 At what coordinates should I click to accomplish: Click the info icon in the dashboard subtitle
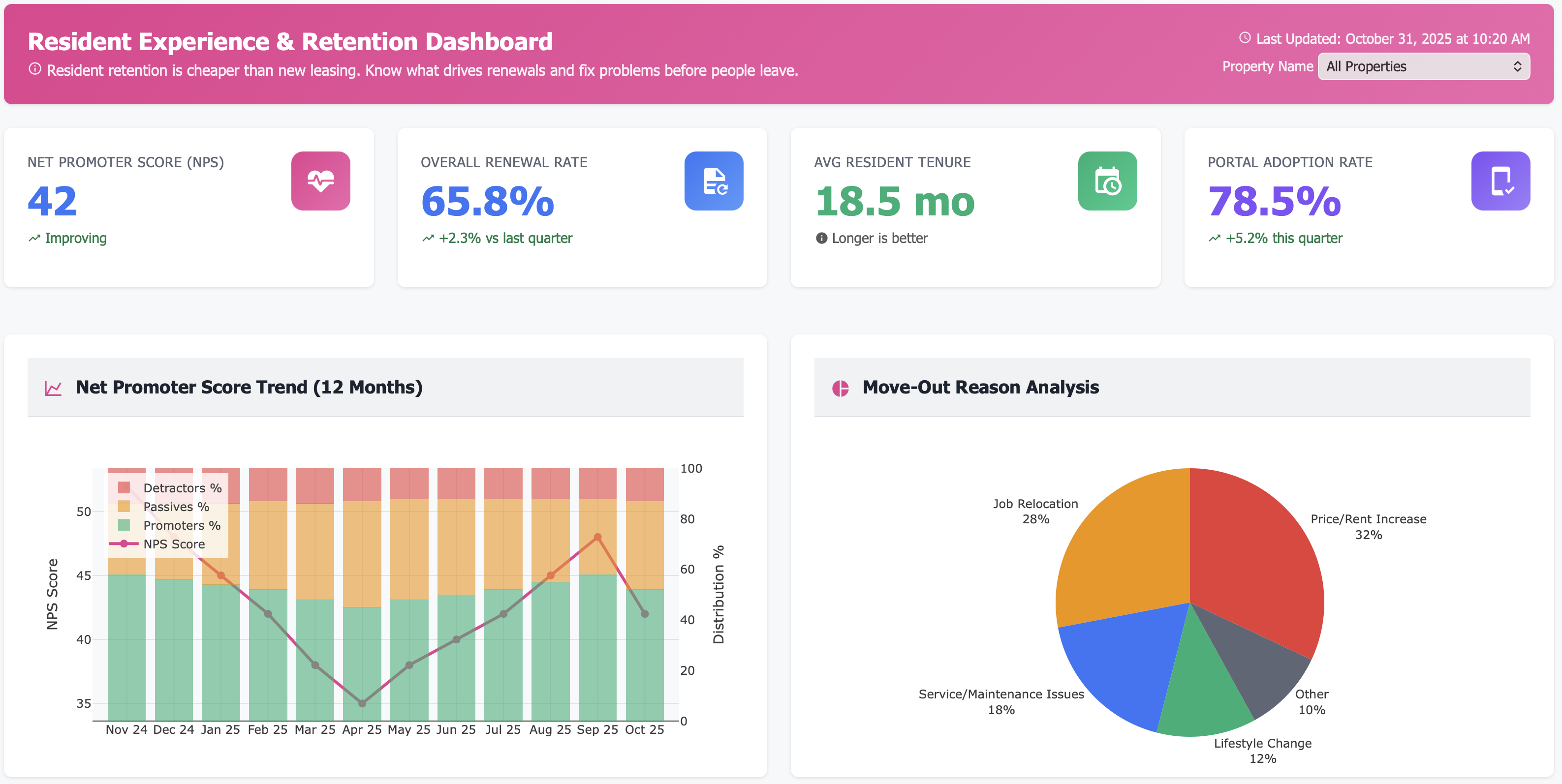coord(34,70)
